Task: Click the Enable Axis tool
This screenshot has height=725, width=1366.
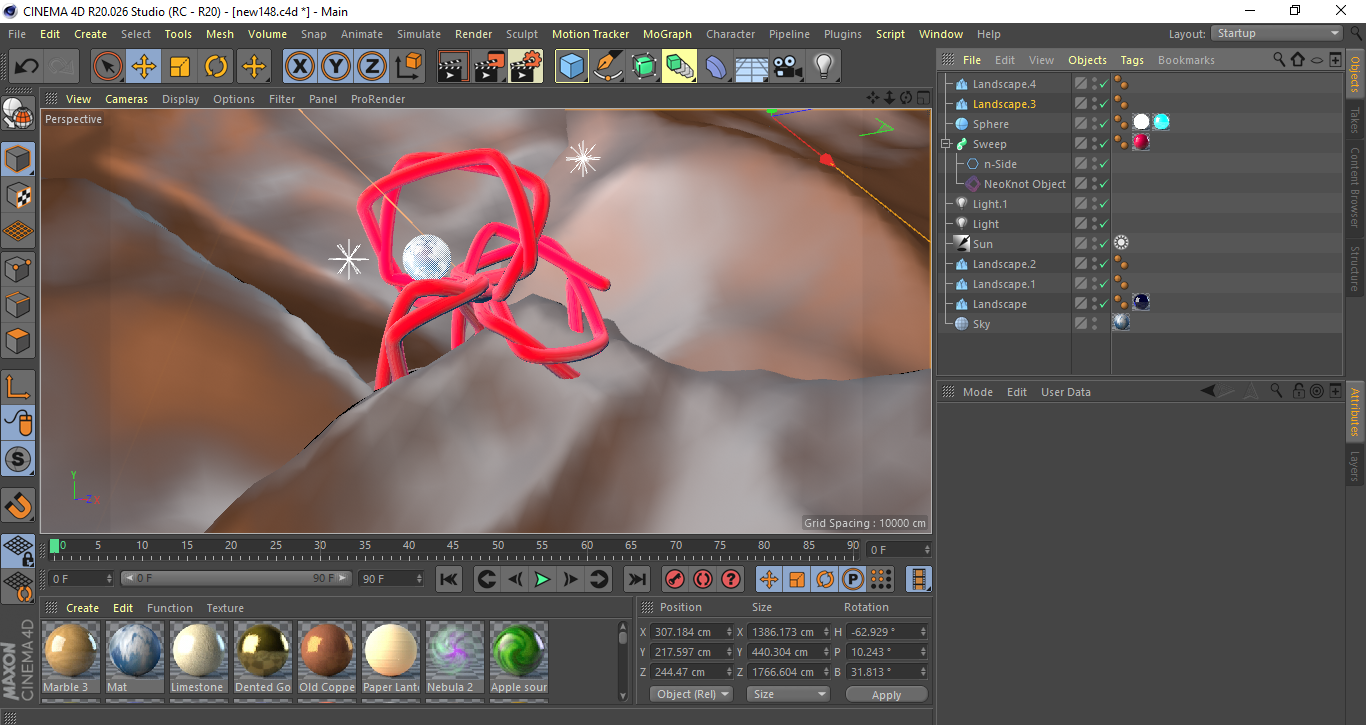Action: pyautogui.click(x=19, y=387)
